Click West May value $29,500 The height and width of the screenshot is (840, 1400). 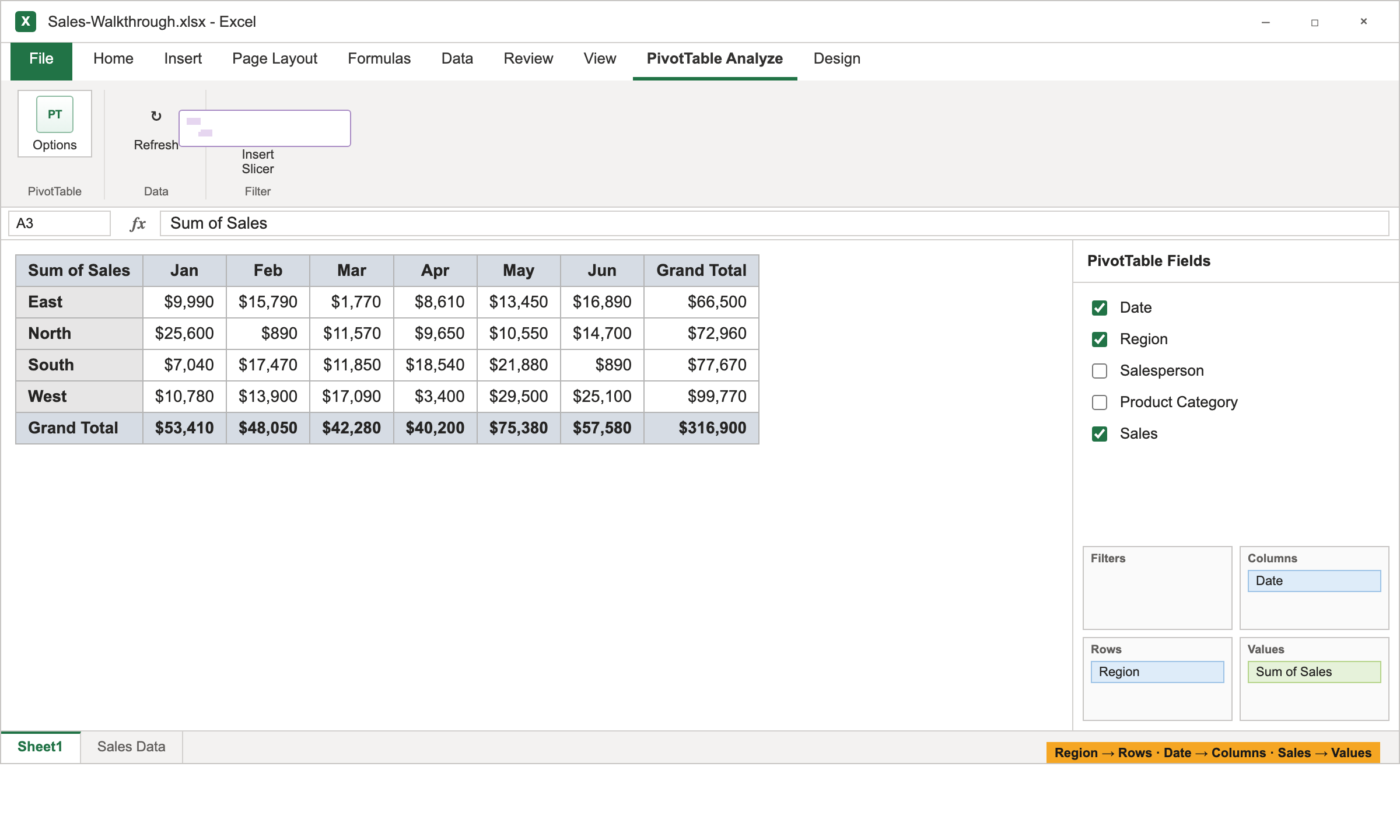click(519, 397)
